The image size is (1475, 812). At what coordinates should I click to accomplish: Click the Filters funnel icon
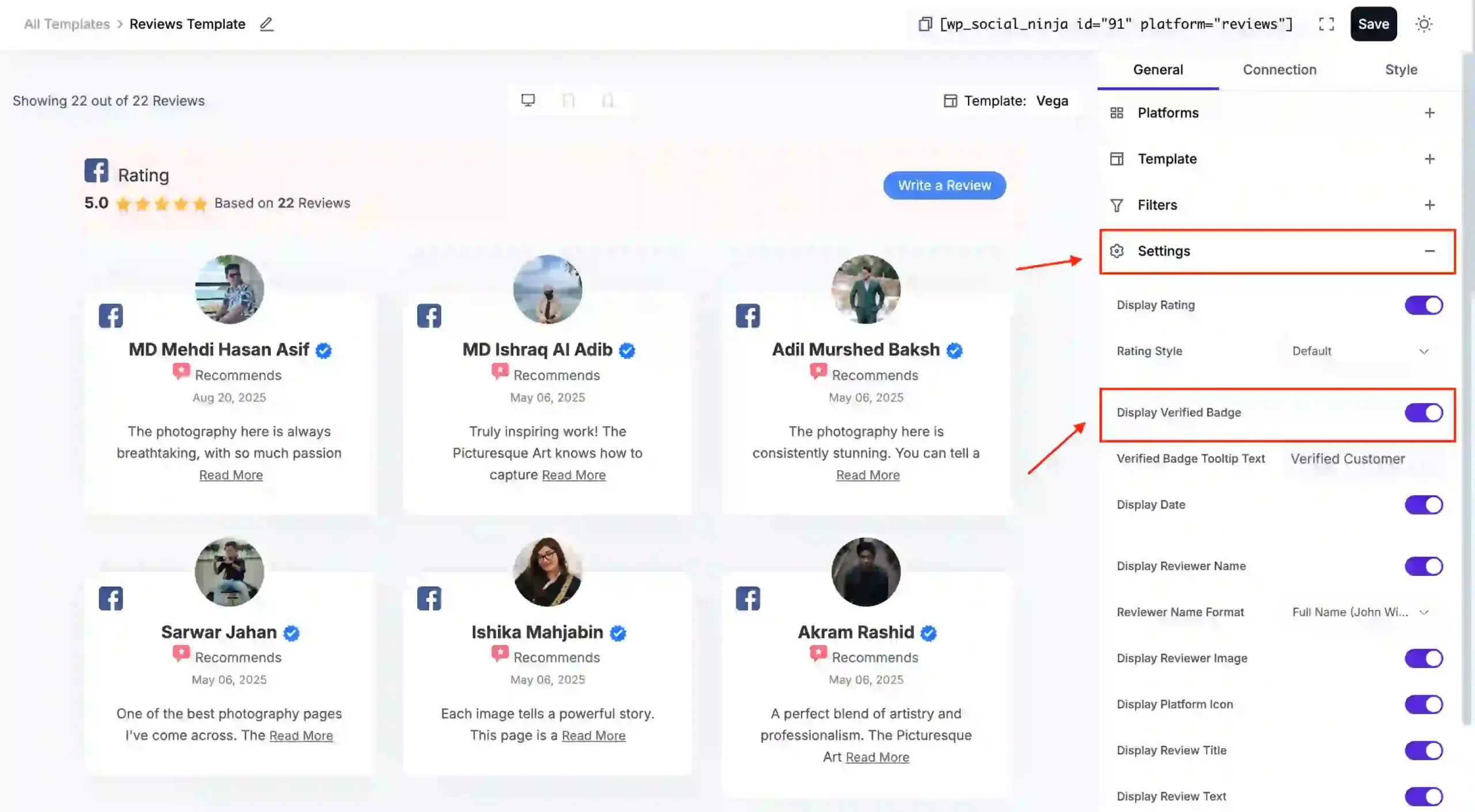click(x=1117, y=205)
